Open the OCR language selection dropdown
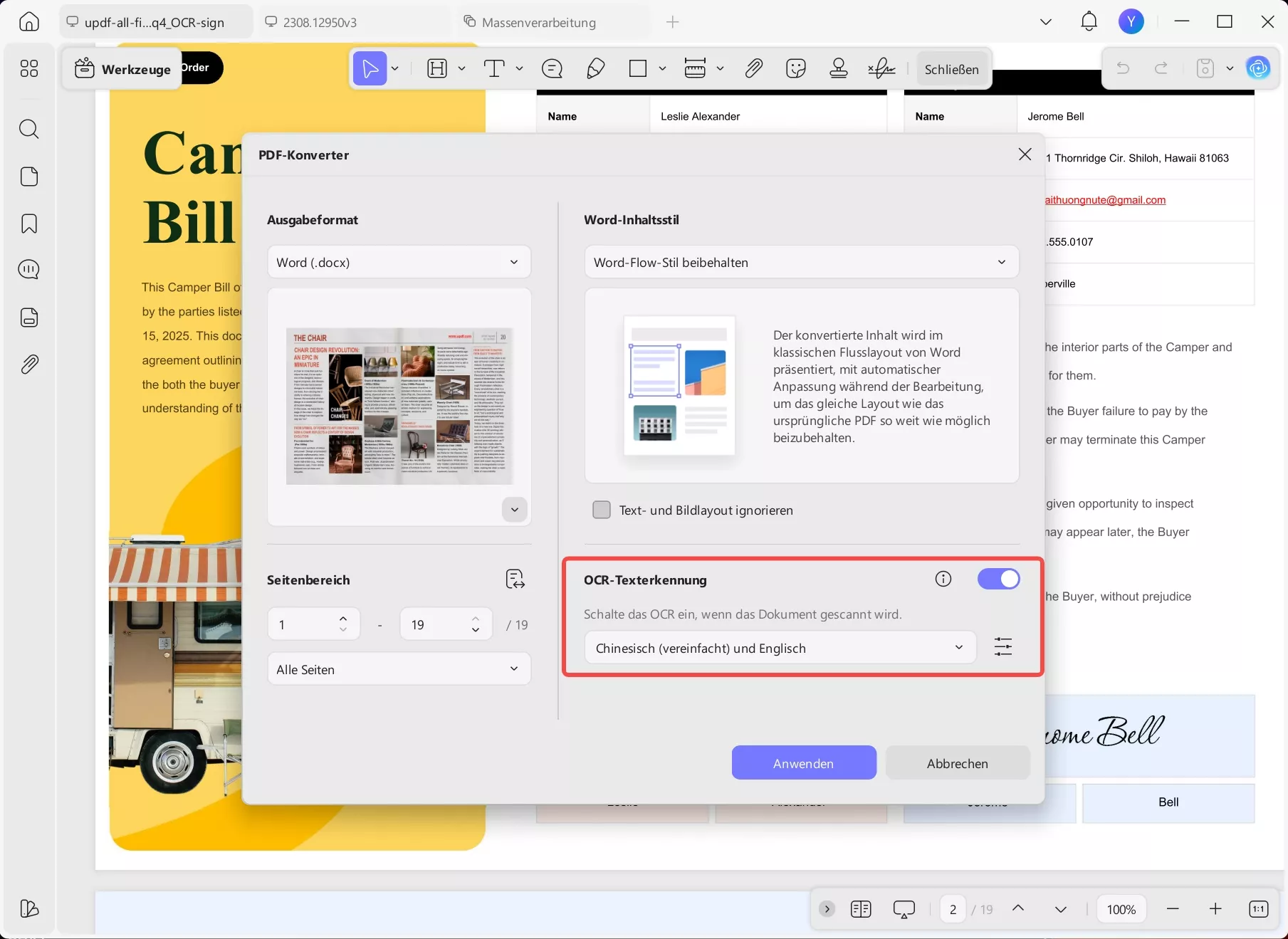The height and width of the screenshot is (939, 1288). tap(780, 647)
